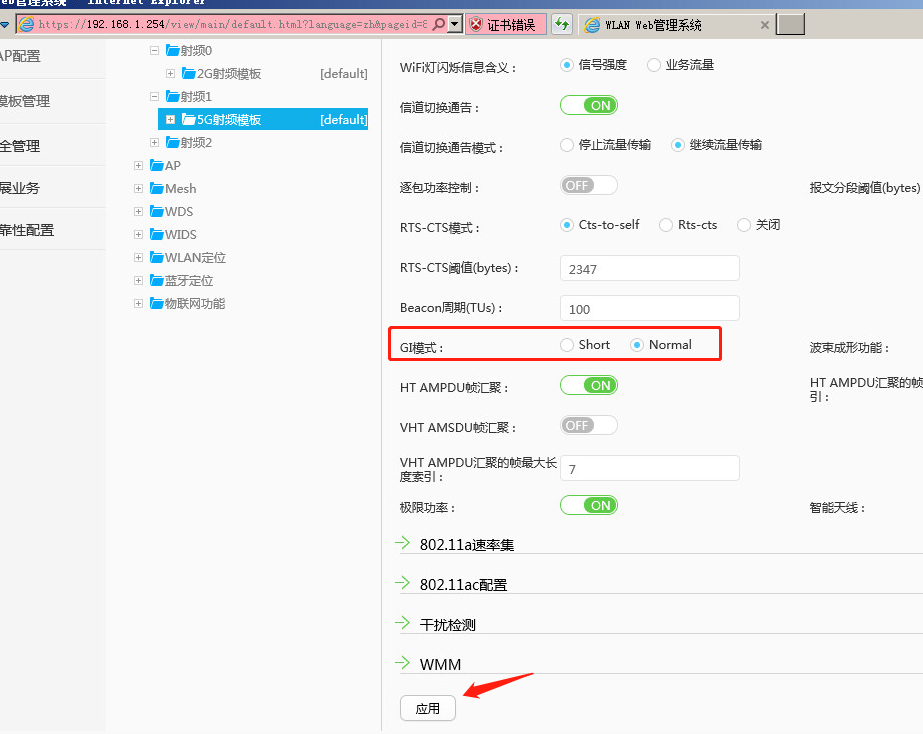Select 关闭 for RTS-CTS模式

pos(744,225)
